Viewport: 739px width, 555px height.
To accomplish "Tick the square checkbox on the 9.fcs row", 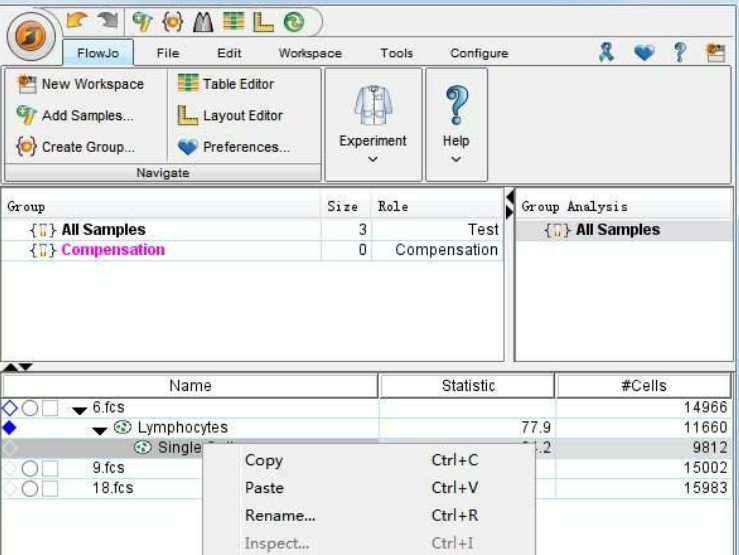I will coord(50,468).
